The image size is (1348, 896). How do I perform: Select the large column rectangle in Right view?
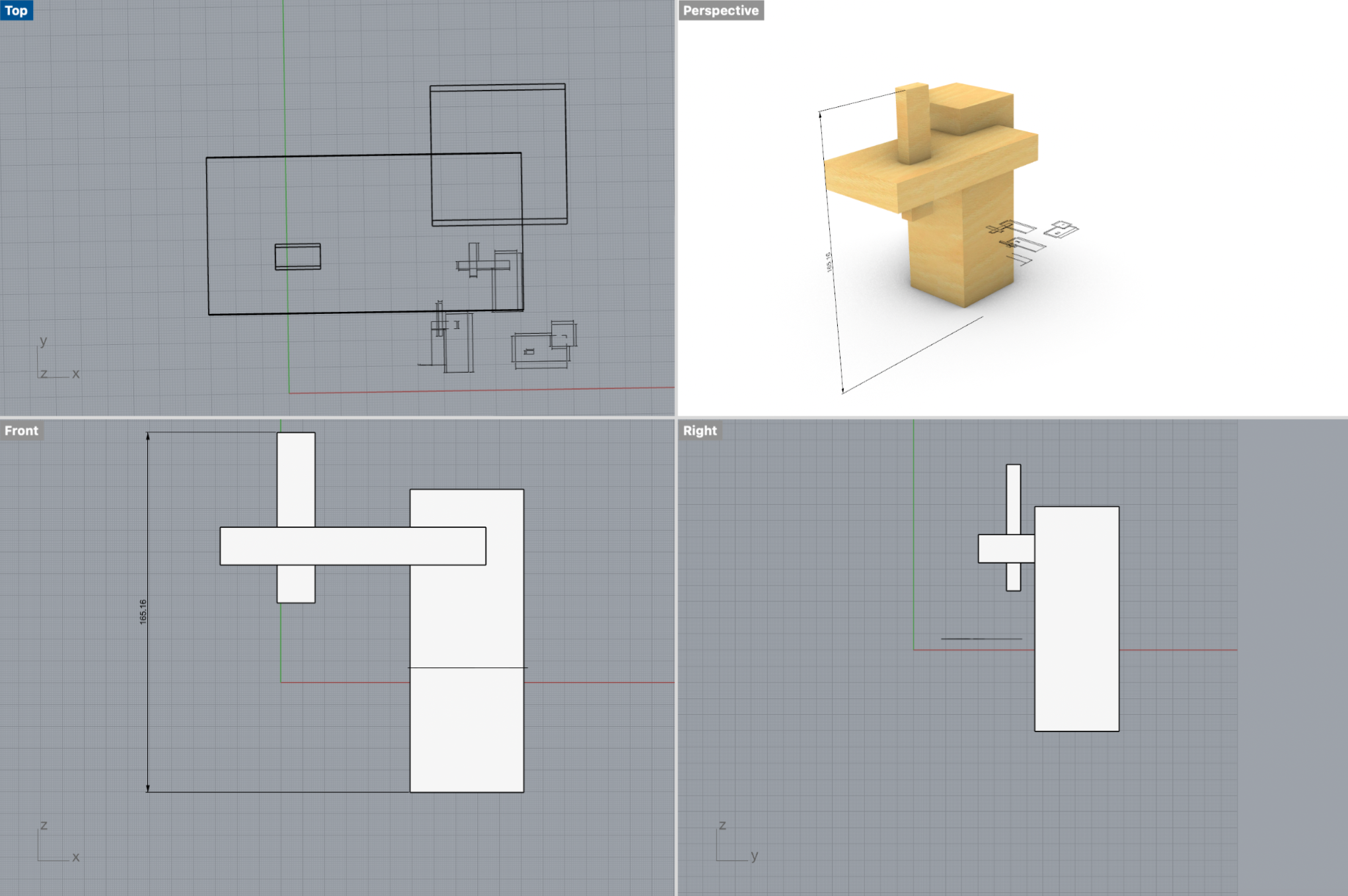(x=1076, y=634)
